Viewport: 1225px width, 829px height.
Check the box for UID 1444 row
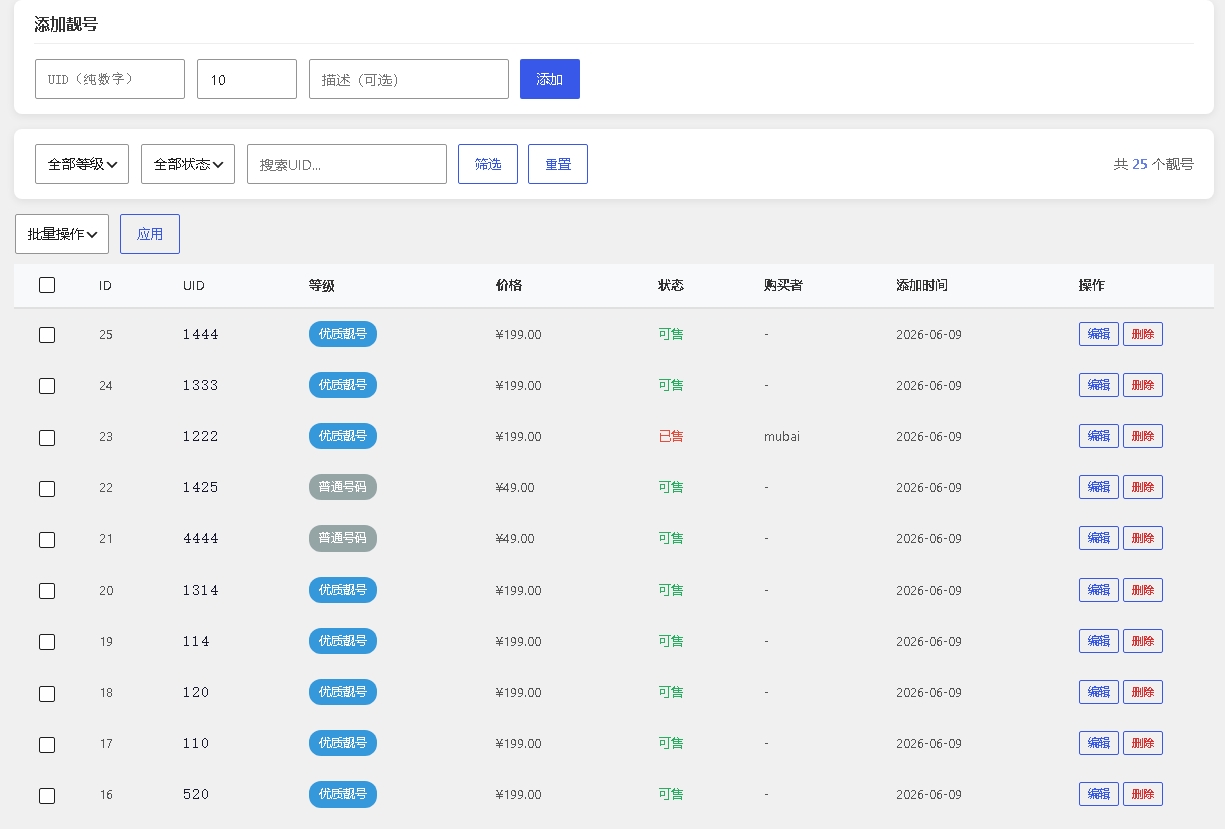47,335
